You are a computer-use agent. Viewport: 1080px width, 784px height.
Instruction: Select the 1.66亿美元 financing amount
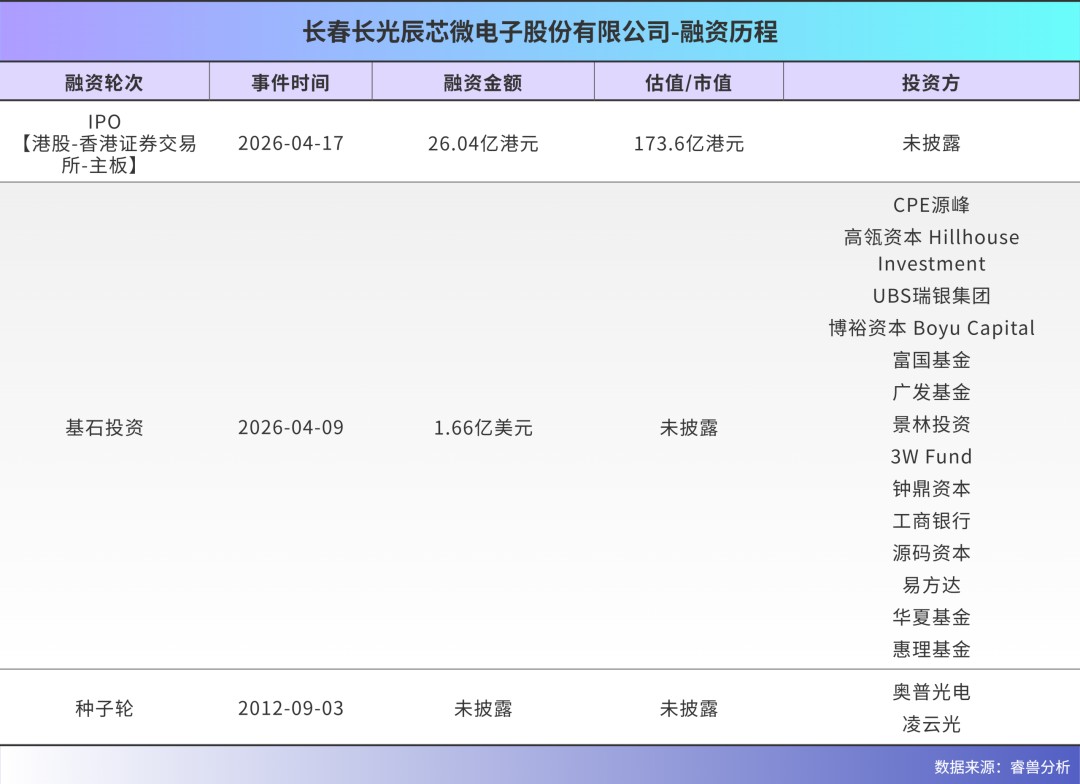click(483, 428)
